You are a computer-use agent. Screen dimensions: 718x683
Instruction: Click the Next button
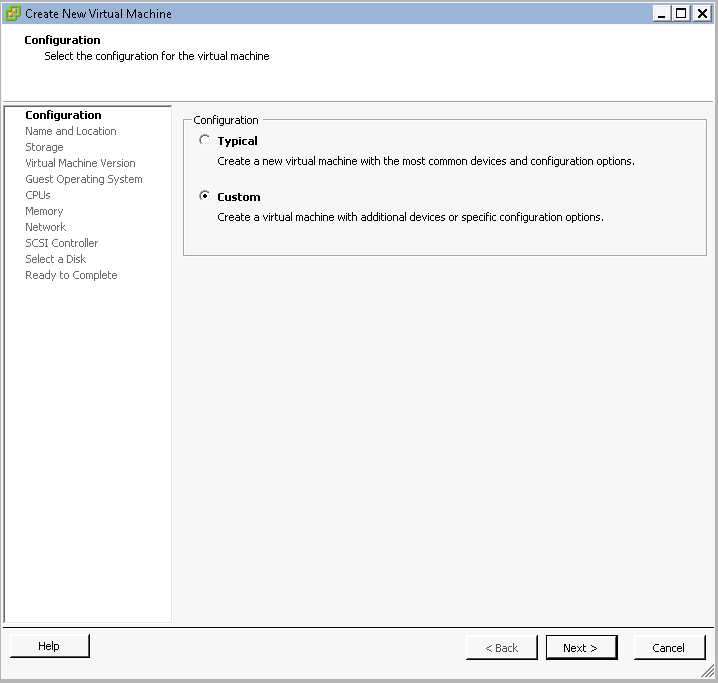click(x=581, y=648)
